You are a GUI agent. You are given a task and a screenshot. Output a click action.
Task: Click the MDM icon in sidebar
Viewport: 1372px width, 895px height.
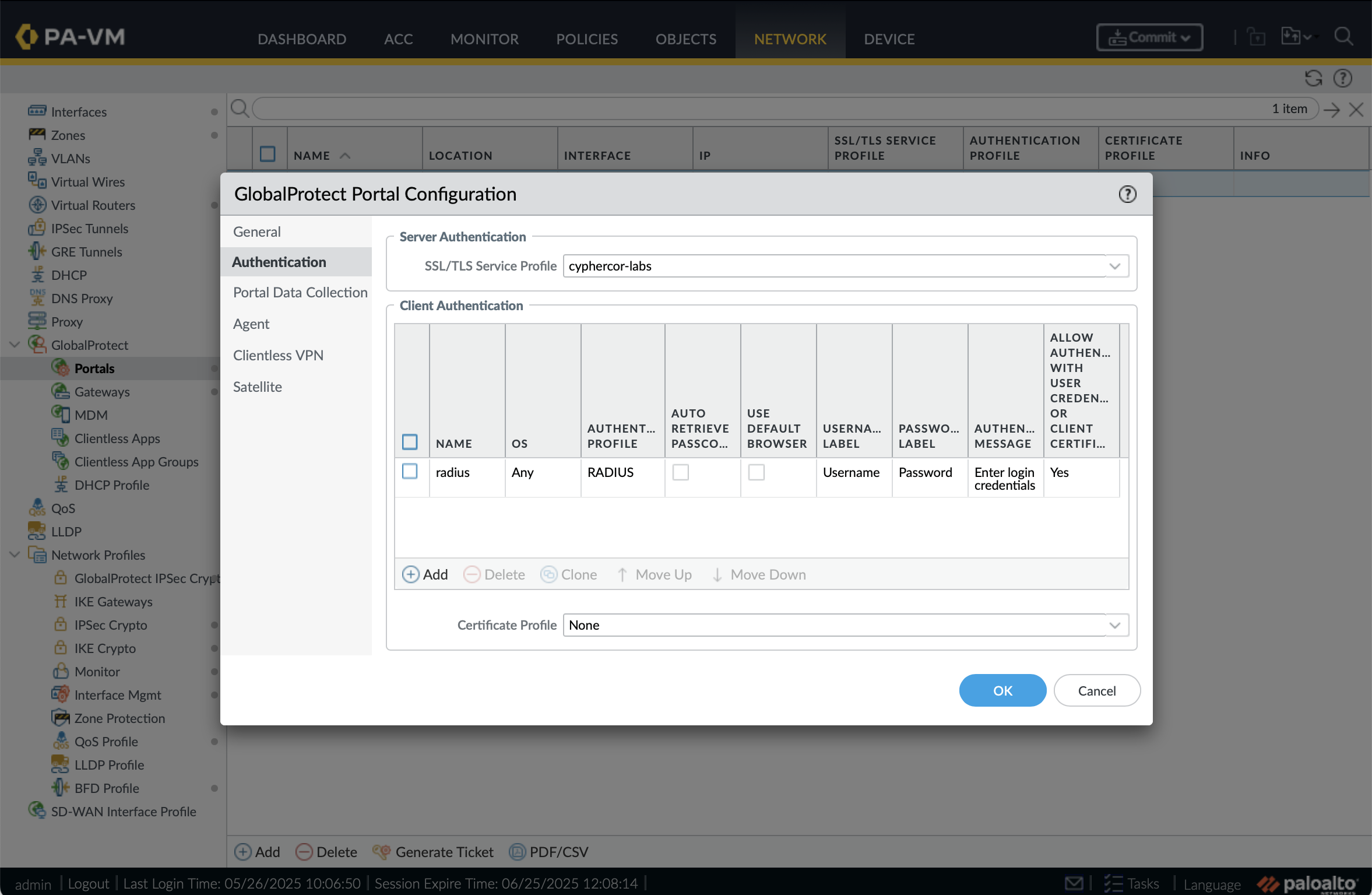tap(60, 413)
